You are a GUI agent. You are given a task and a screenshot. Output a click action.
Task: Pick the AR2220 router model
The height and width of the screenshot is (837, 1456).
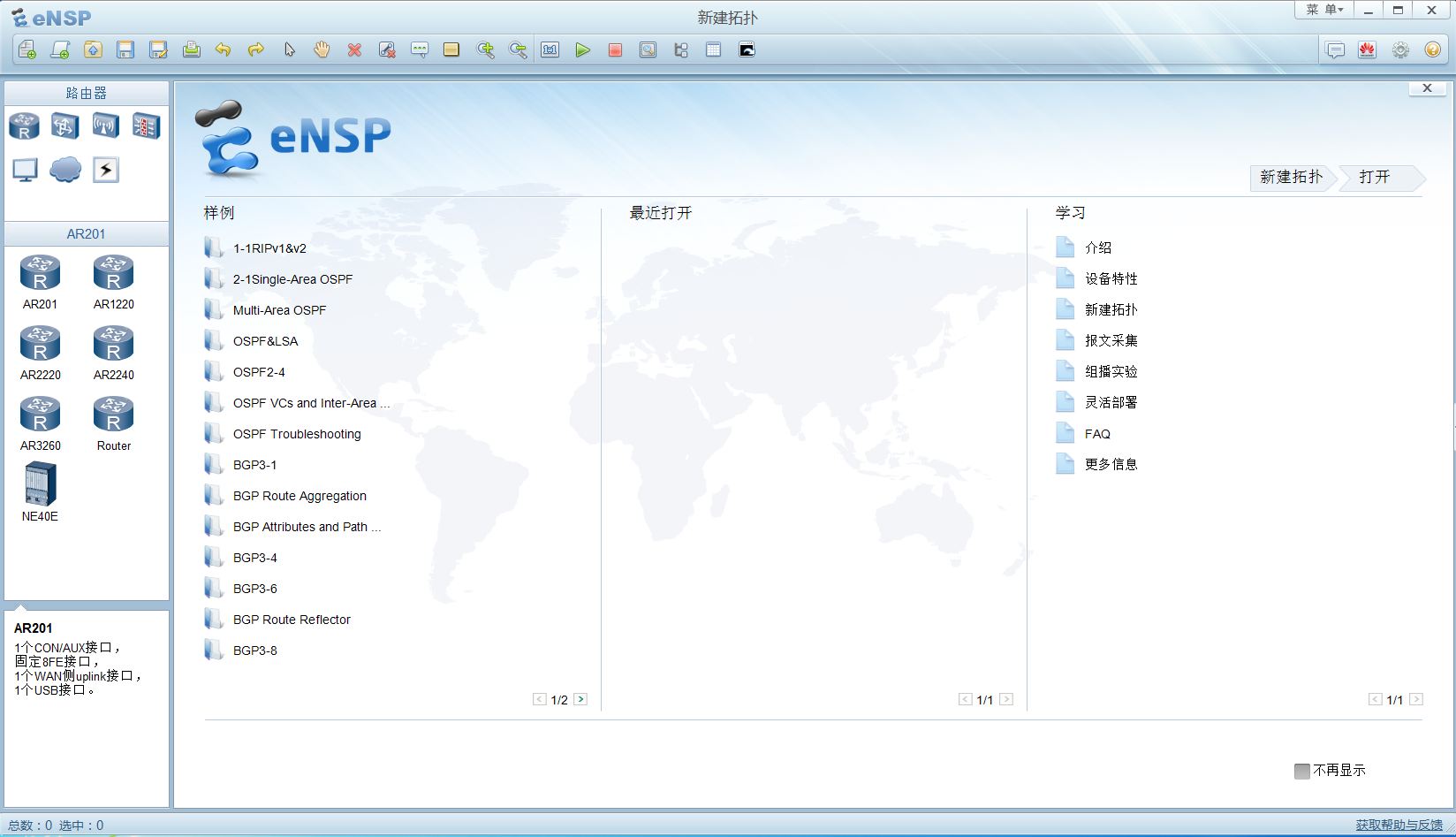click(41, 354)
